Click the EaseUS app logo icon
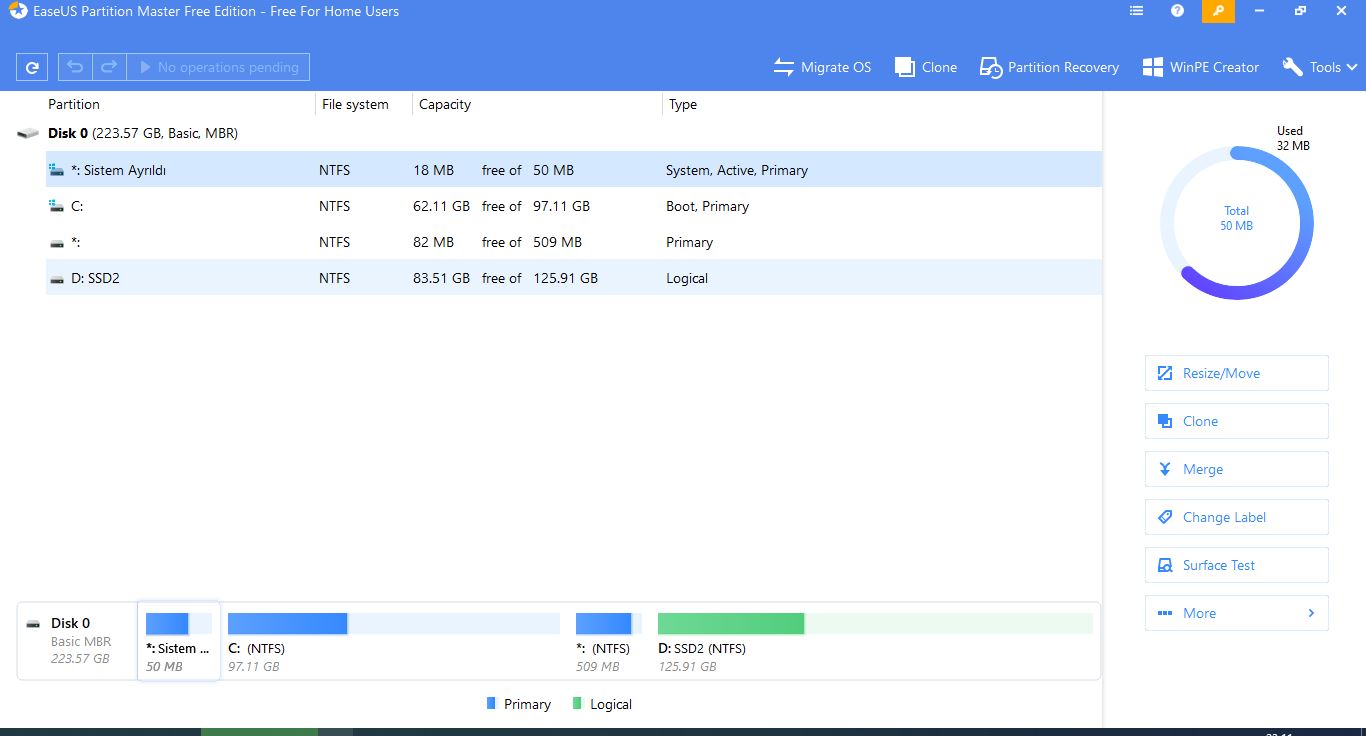Screen dimensions: 1366x736 point(18,11)
